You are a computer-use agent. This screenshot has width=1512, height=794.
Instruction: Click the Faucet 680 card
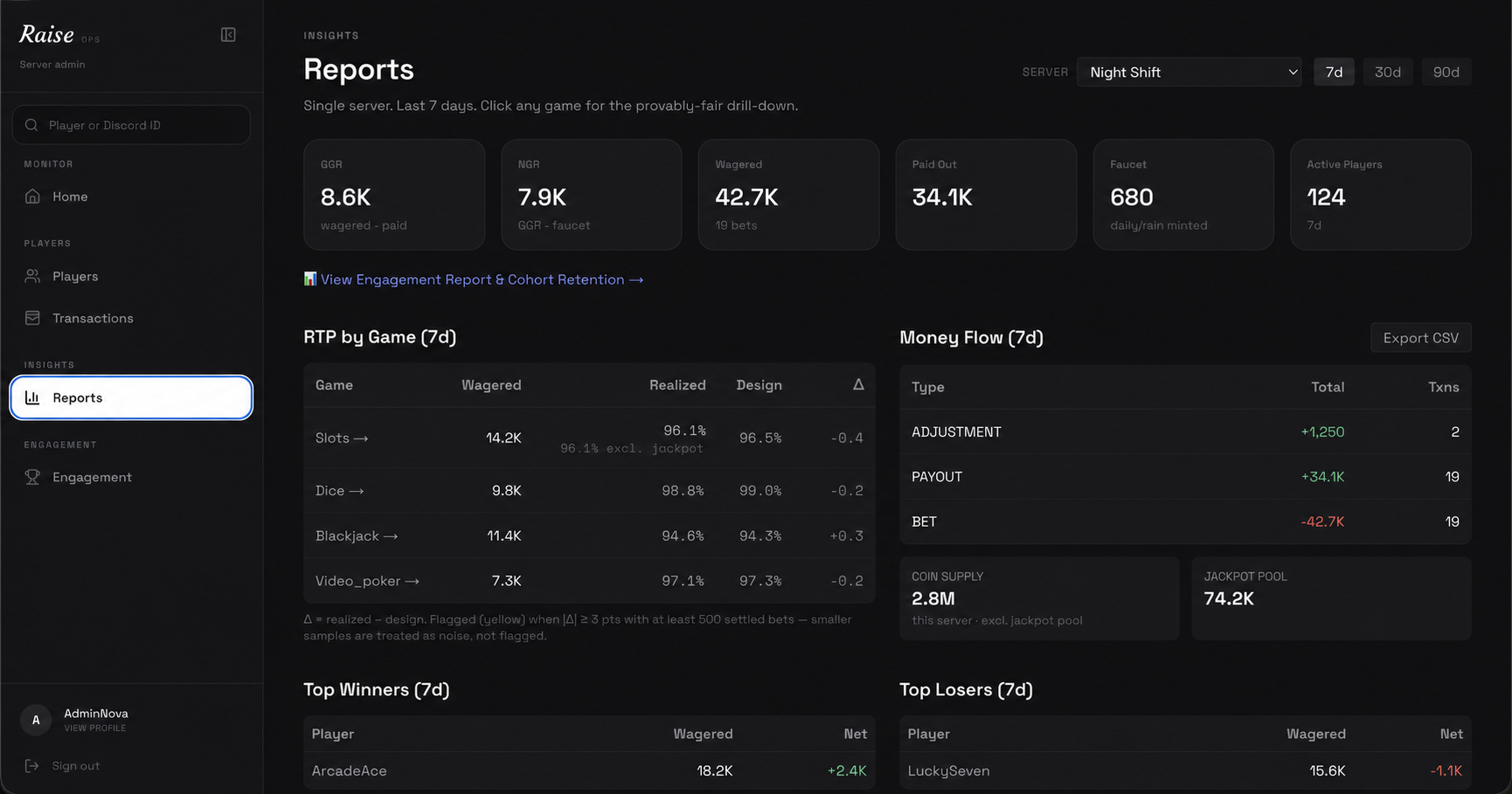tap(1183, 195)
